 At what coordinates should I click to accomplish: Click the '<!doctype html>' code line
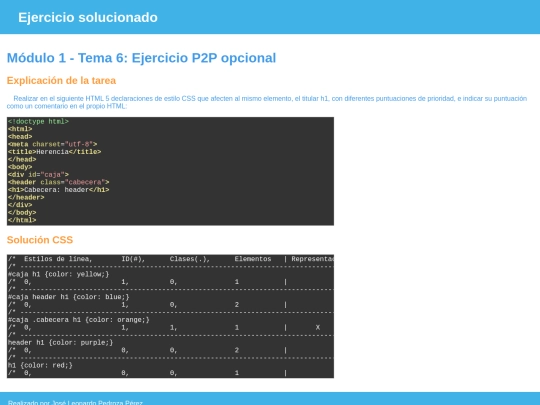[x=38, y=122]
